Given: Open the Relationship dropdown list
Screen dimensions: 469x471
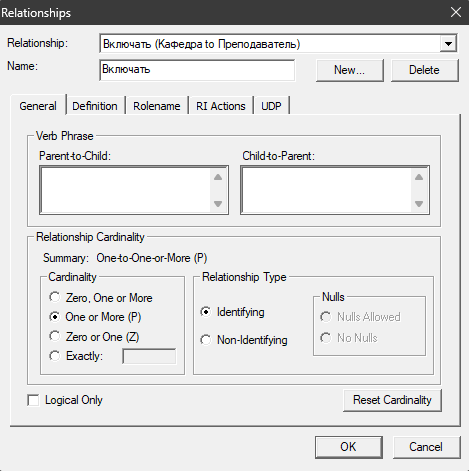Looking at the screenshot, I should [x=448, y=44].
